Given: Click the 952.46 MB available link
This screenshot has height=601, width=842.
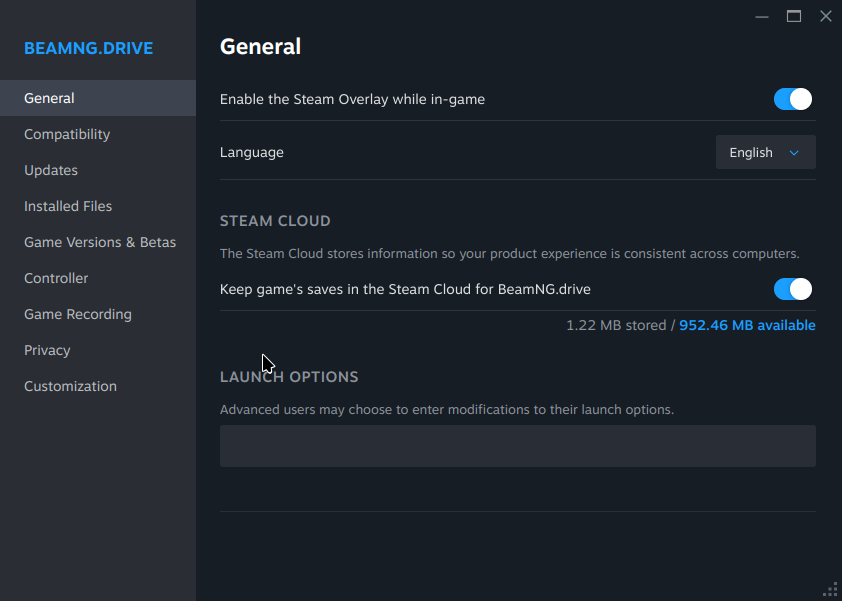Looking at the screenshot, I should [x=747, y=325].
